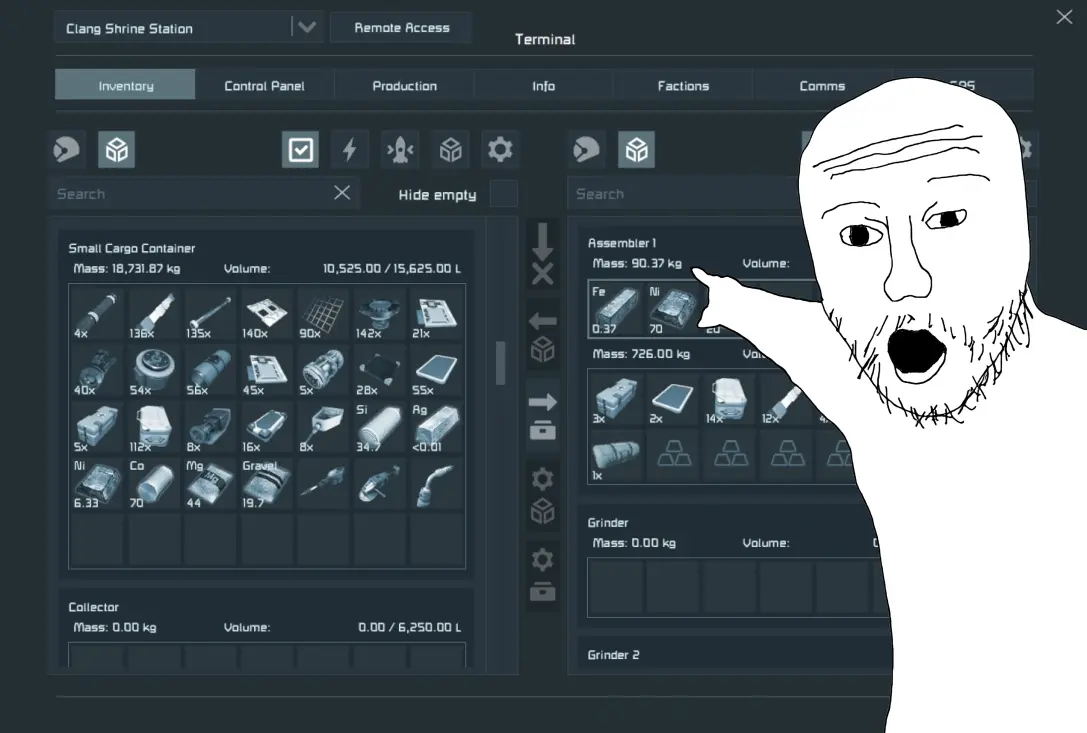Viewport: 1087px width, 733px height.
Task: Select the 90x grid item
Action: tap(322, 313)
